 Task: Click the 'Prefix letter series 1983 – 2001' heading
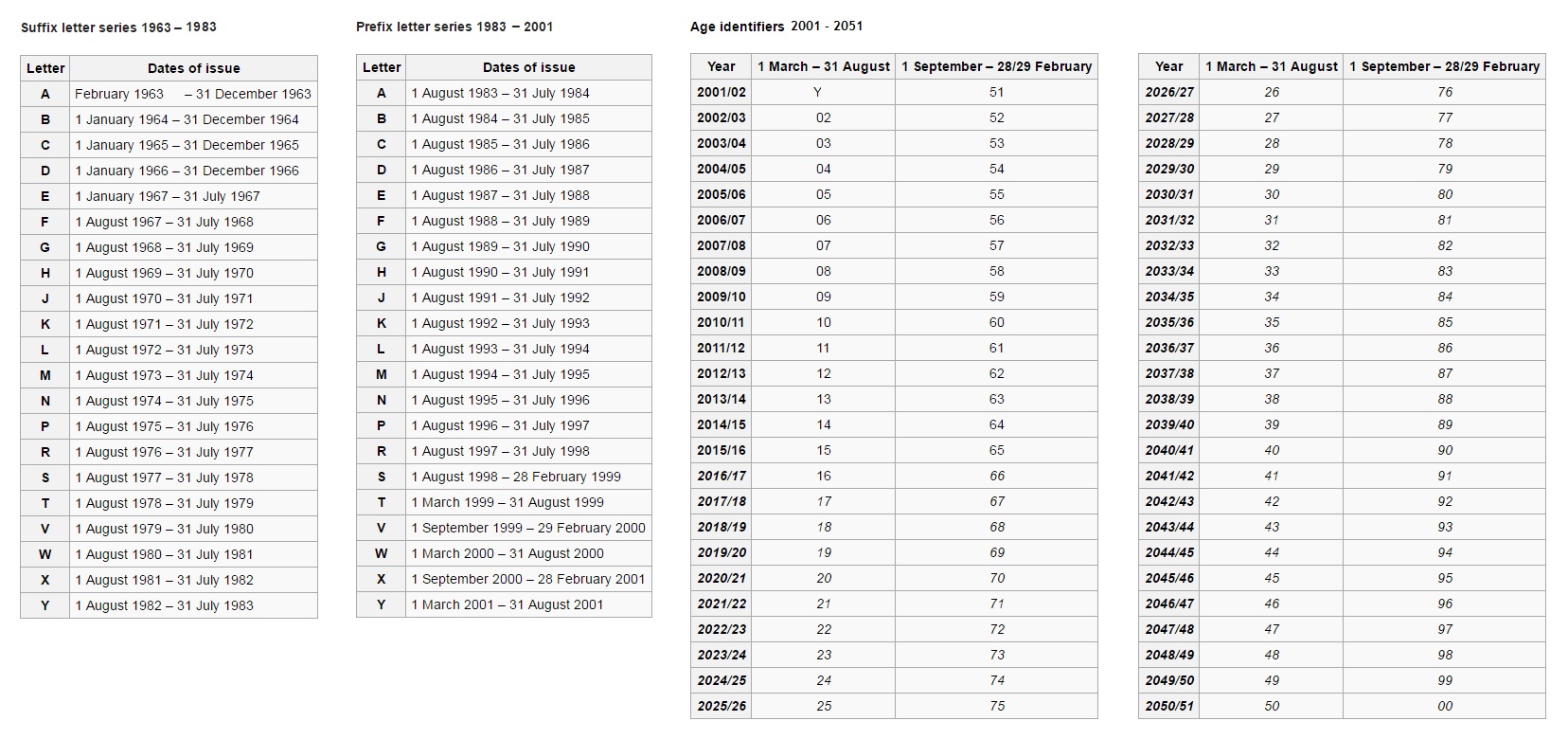(x=454, y=27)
